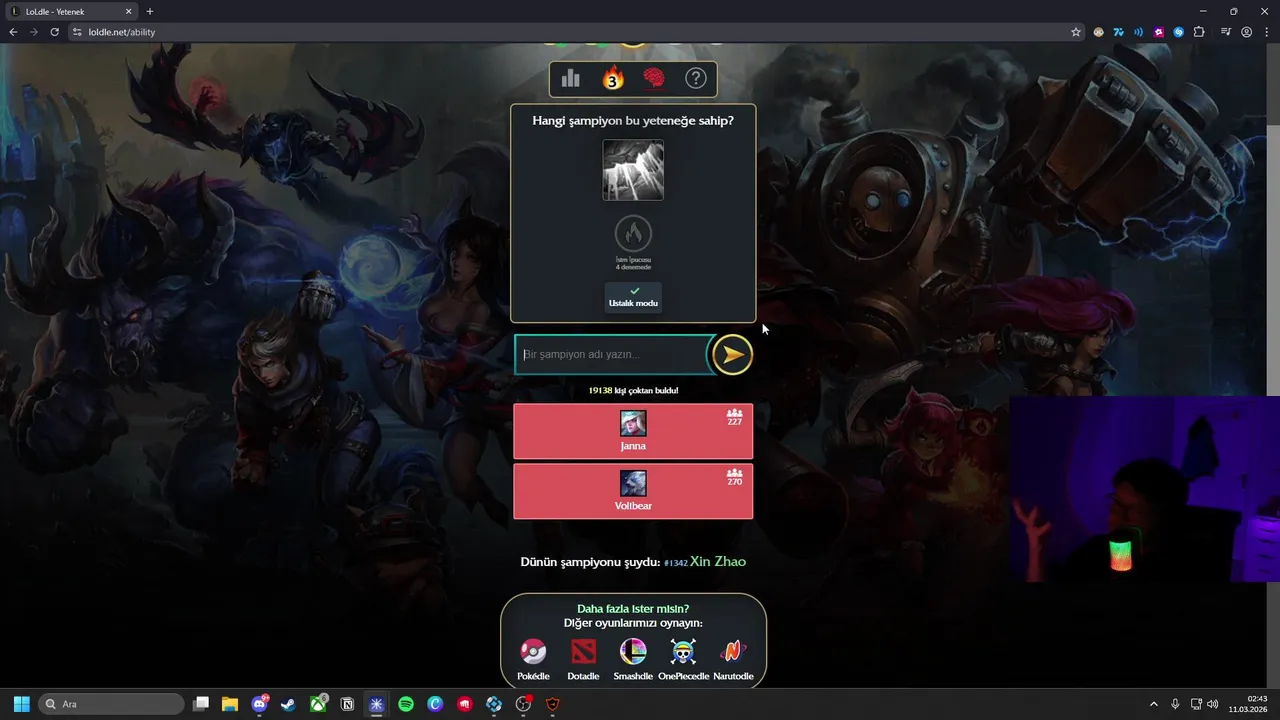This screenshot has width=1280, height=720.
Task: Open the browser profile avatar
Action: tap(1246, 32)
